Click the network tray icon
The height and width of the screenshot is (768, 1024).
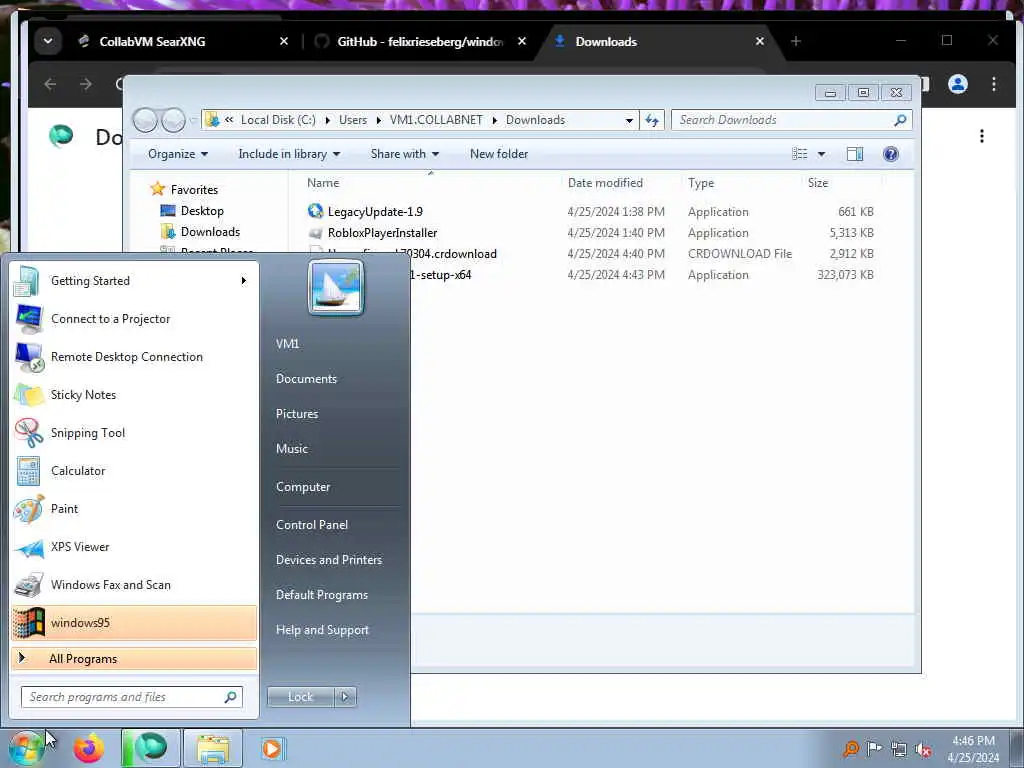point(899,749)
